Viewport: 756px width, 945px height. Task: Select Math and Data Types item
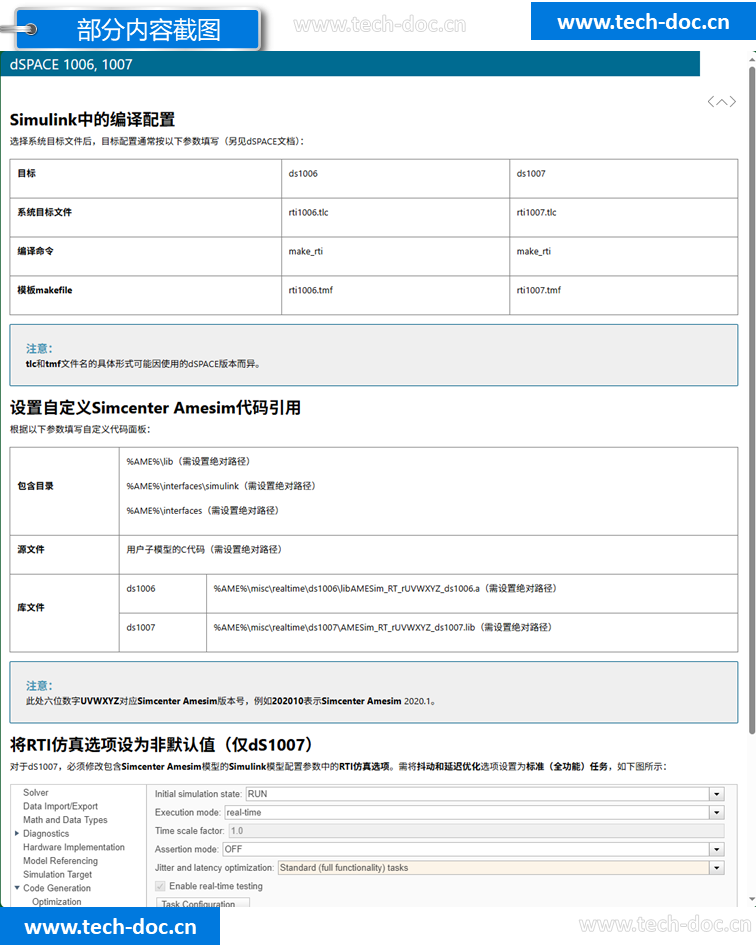click(65, 820)
